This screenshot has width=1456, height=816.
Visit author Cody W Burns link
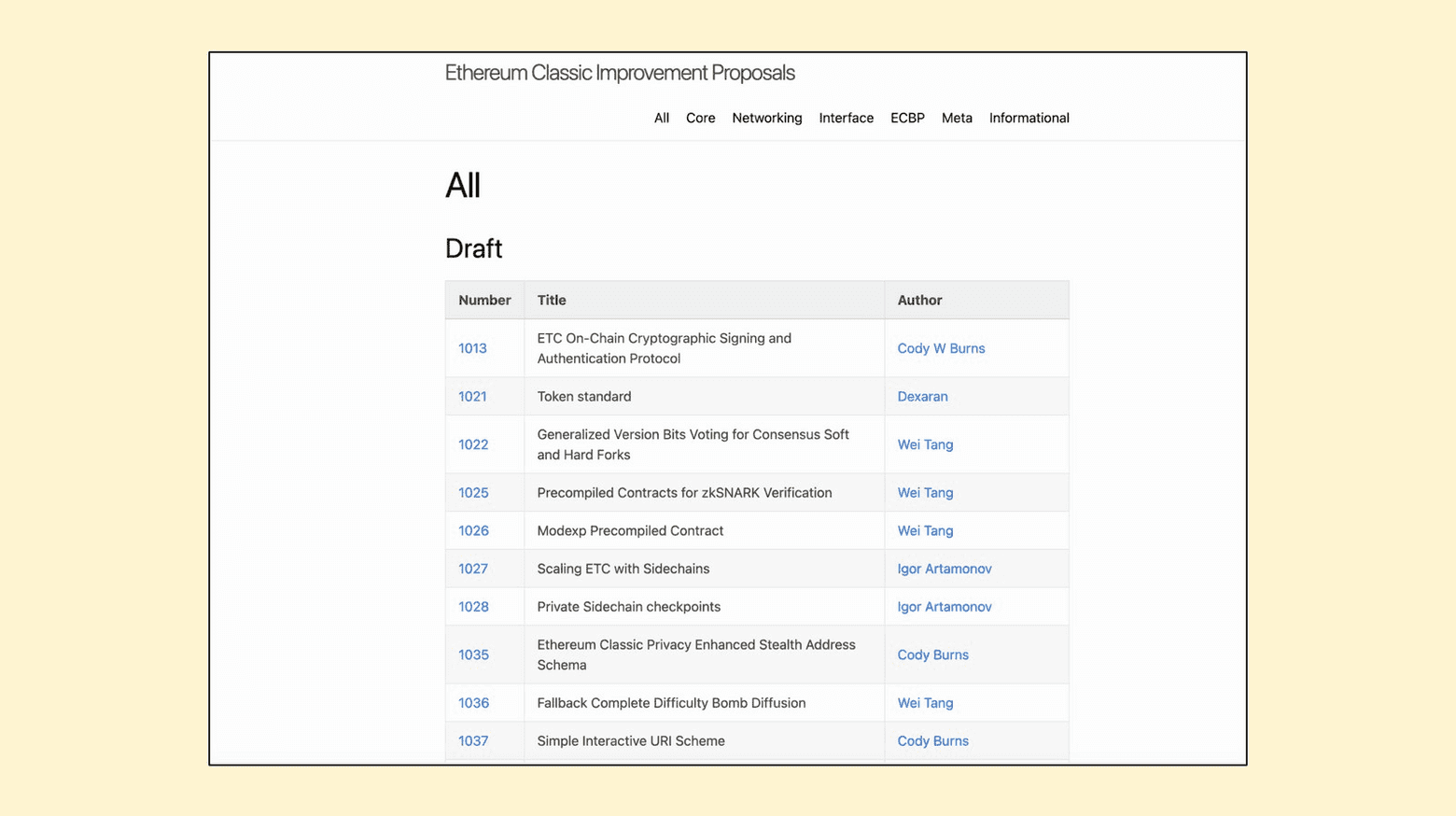pos(941,348)
